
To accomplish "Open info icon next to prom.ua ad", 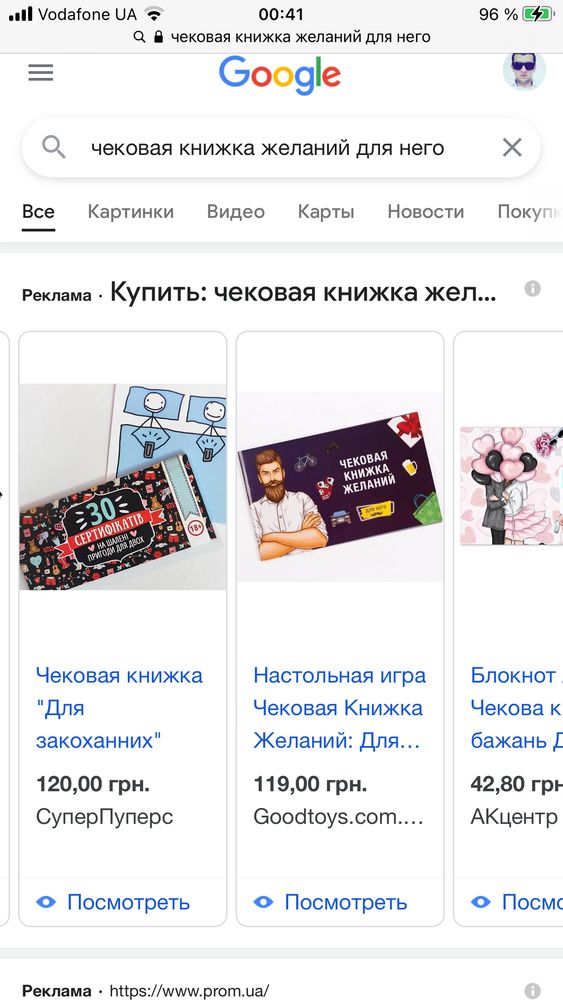I will click(532, 990).
